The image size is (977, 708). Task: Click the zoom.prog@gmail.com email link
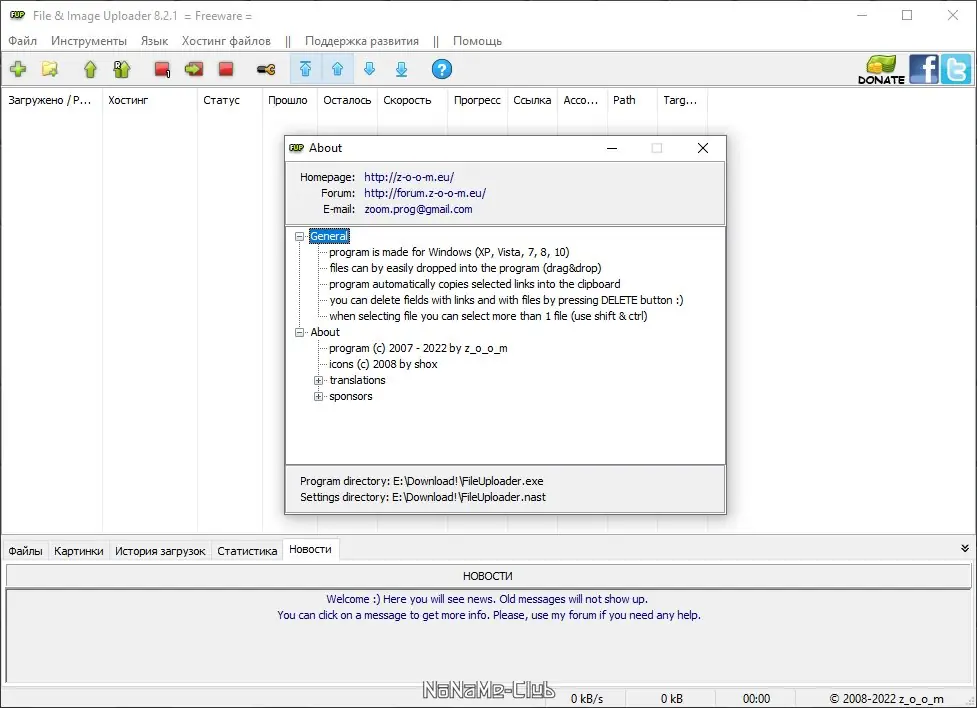pyautogui.click(x=418, y=209)
